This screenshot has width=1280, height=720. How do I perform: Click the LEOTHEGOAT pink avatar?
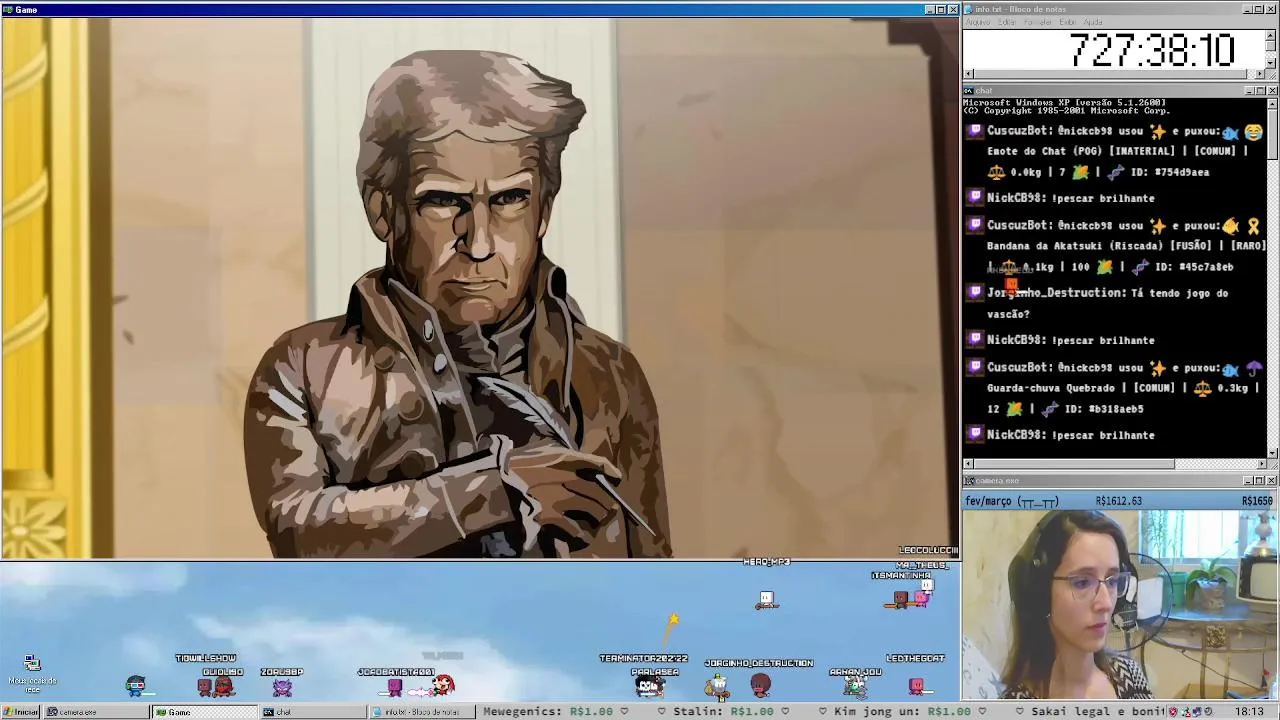[916, 686]
